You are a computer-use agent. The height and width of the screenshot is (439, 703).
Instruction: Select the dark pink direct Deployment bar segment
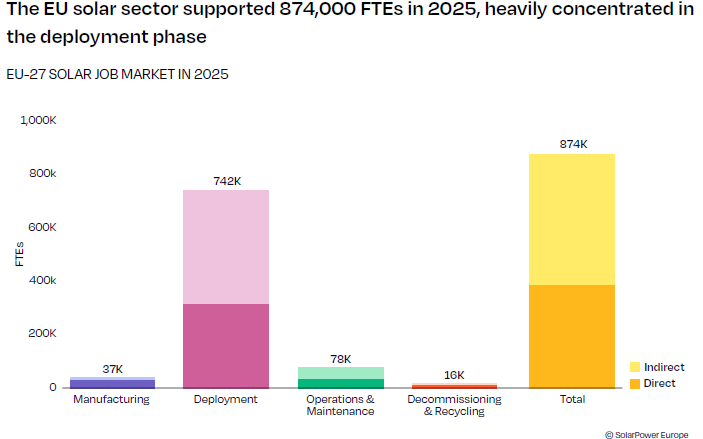pyautogui.click(x=226, y=346)
